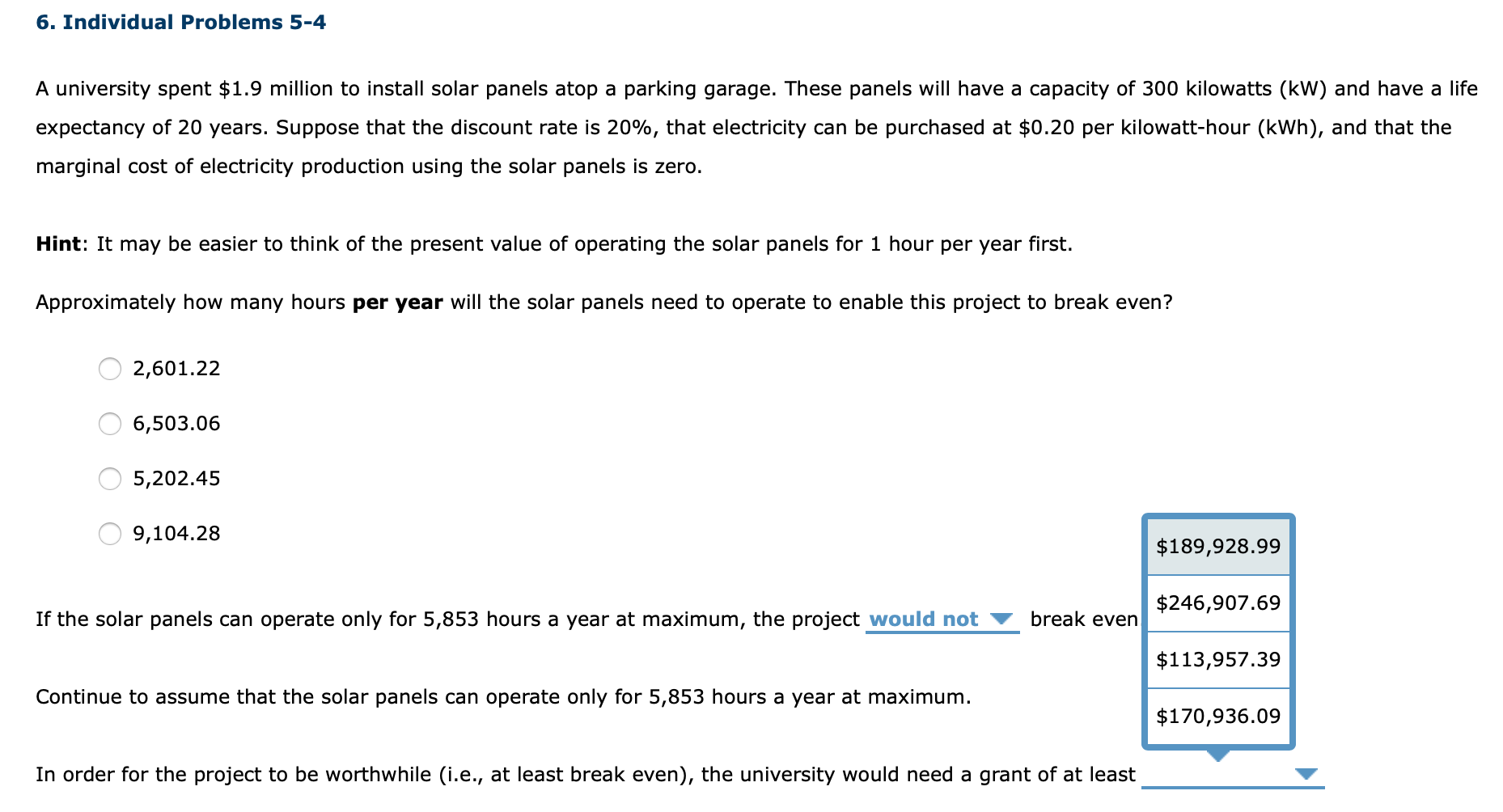
Task: Click the blue arrow beside 'would not'
Action: (x=1003, y=619)
